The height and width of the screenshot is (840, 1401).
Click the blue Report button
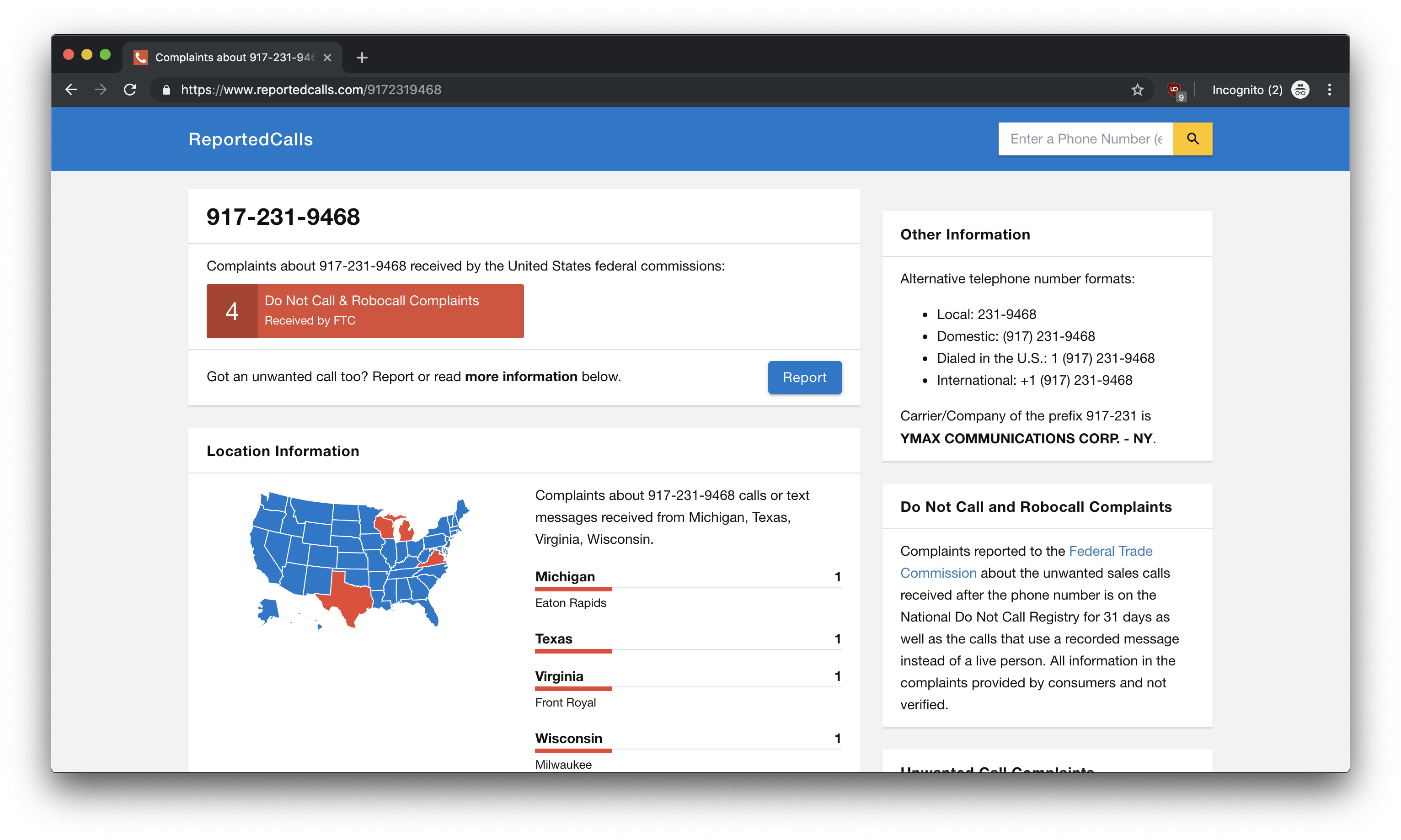click(x=804, y=377)
